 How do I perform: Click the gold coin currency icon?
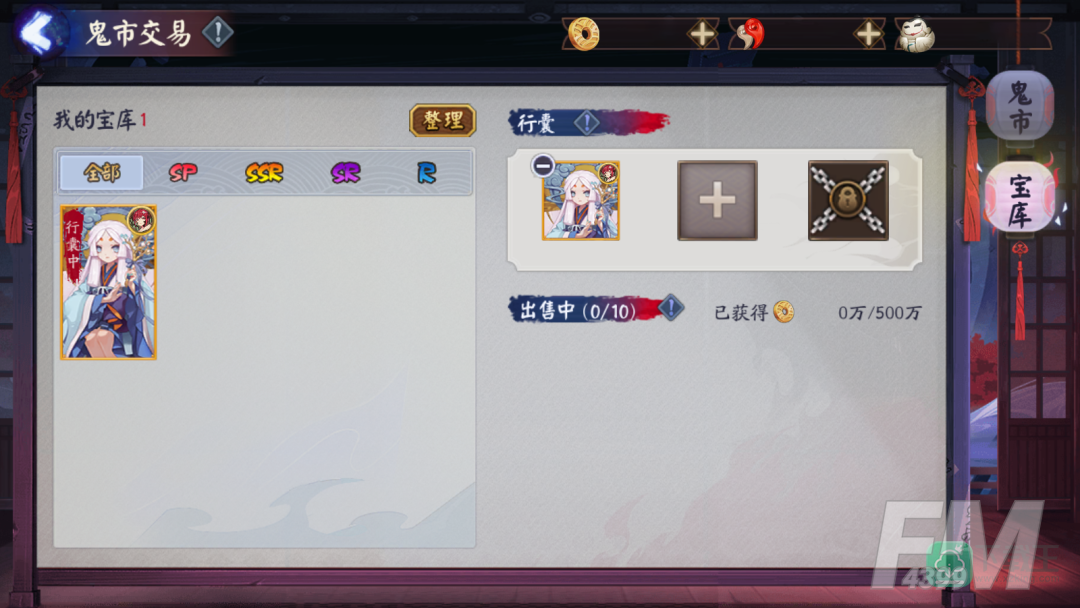coord(584,34)
